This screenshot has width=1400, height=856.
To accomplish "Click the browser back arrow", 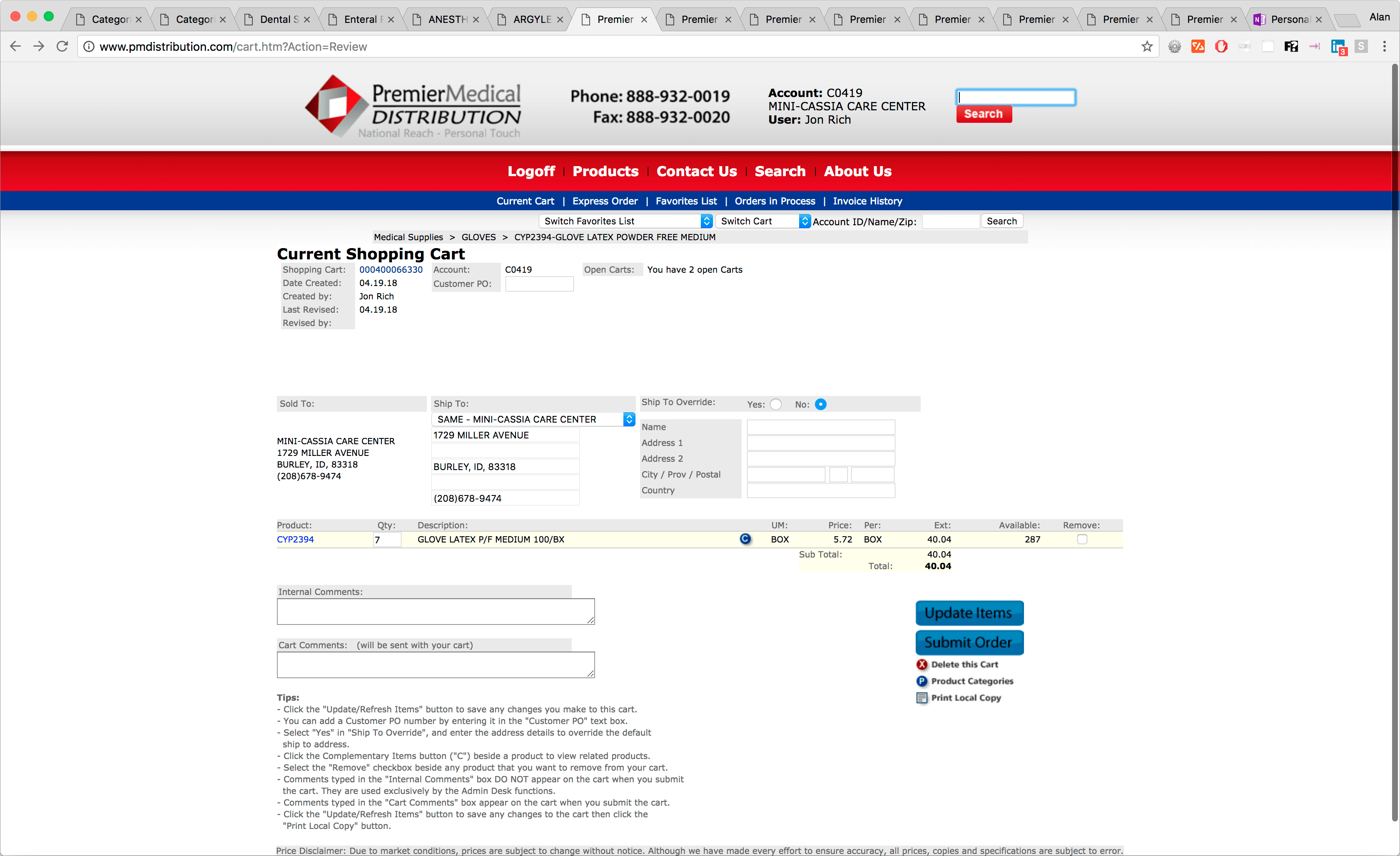I will (x=15, y=47).
